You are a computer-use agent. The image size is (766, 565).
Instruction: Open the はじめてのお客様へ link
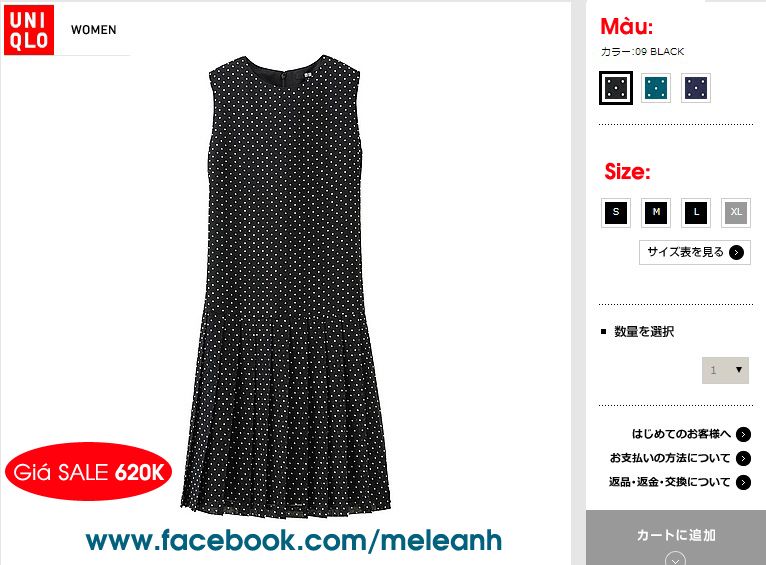click(x=681, y=434)
